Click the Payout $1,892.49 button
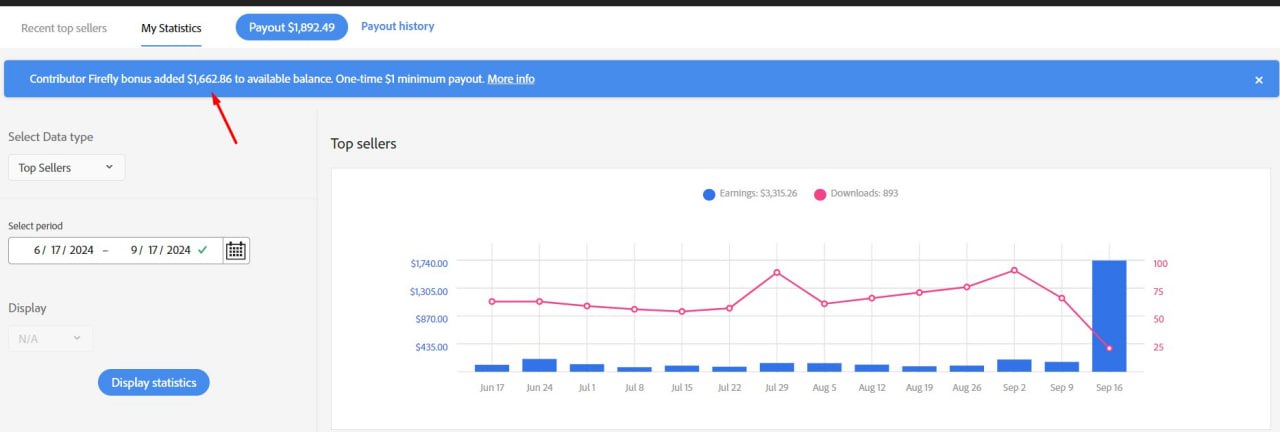The width and height of the screenshot is (1280, 432). [292, 27]
